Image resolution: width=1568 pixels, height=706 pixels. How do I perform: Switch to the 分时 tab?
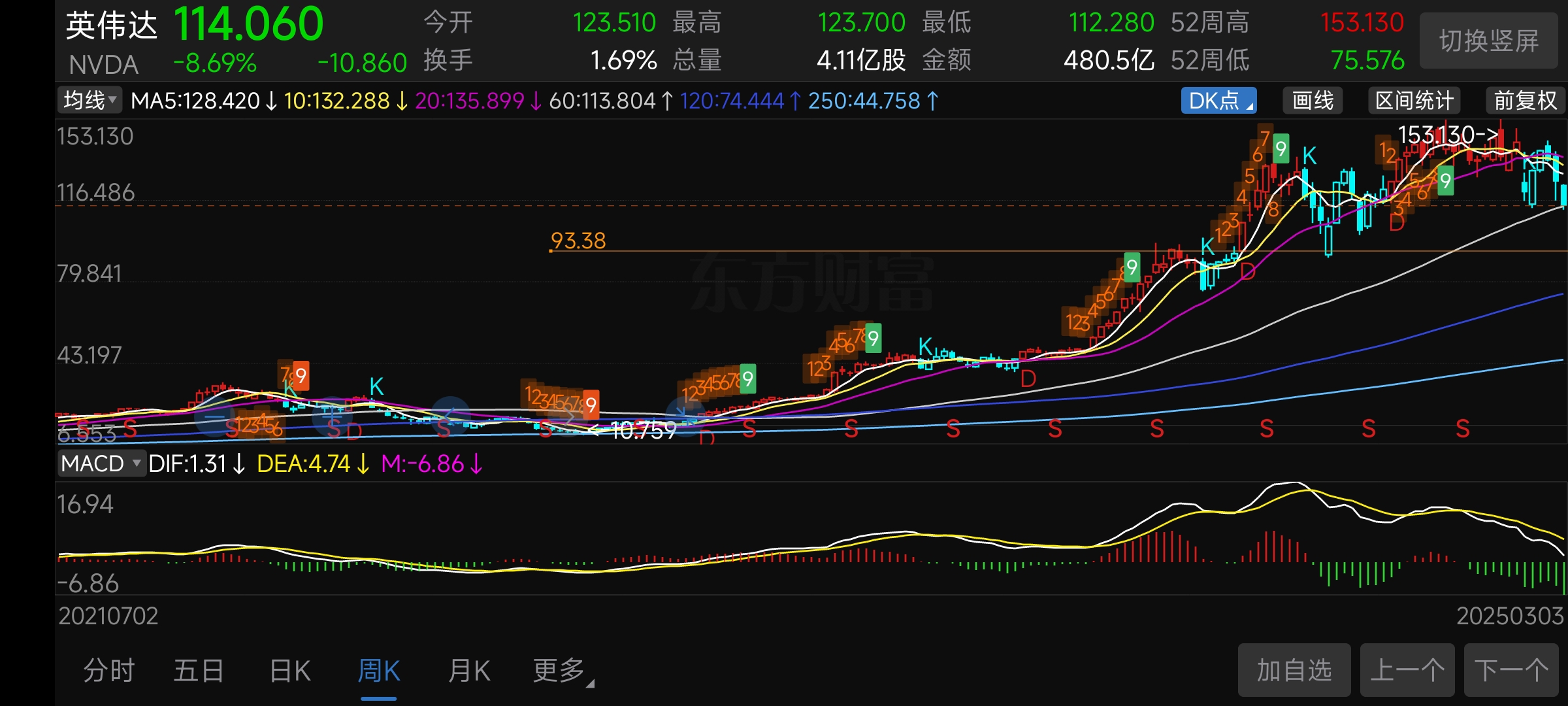tap(108, 671)
